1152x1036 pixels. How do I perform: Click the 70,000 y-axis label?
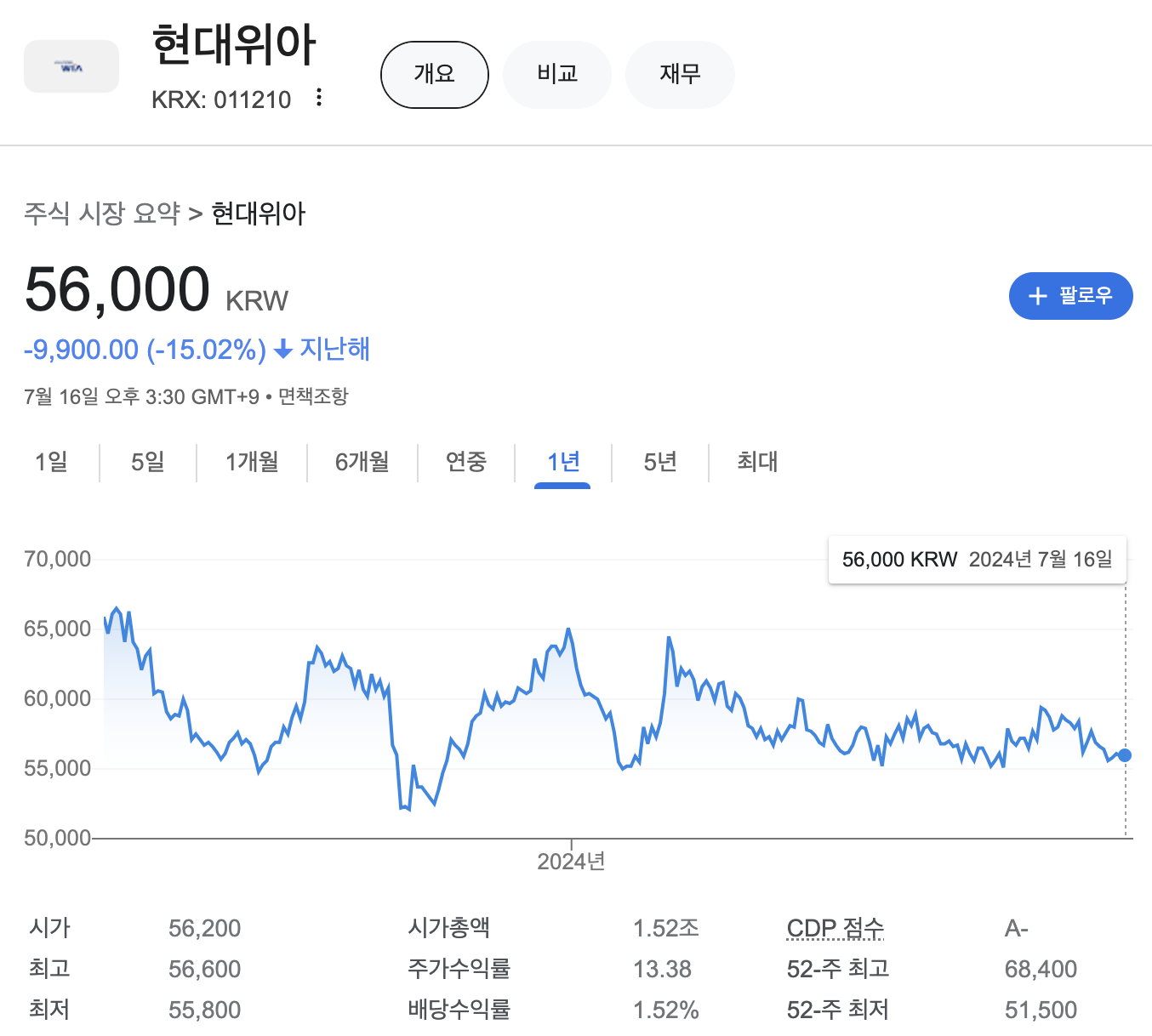coord(57,559)
